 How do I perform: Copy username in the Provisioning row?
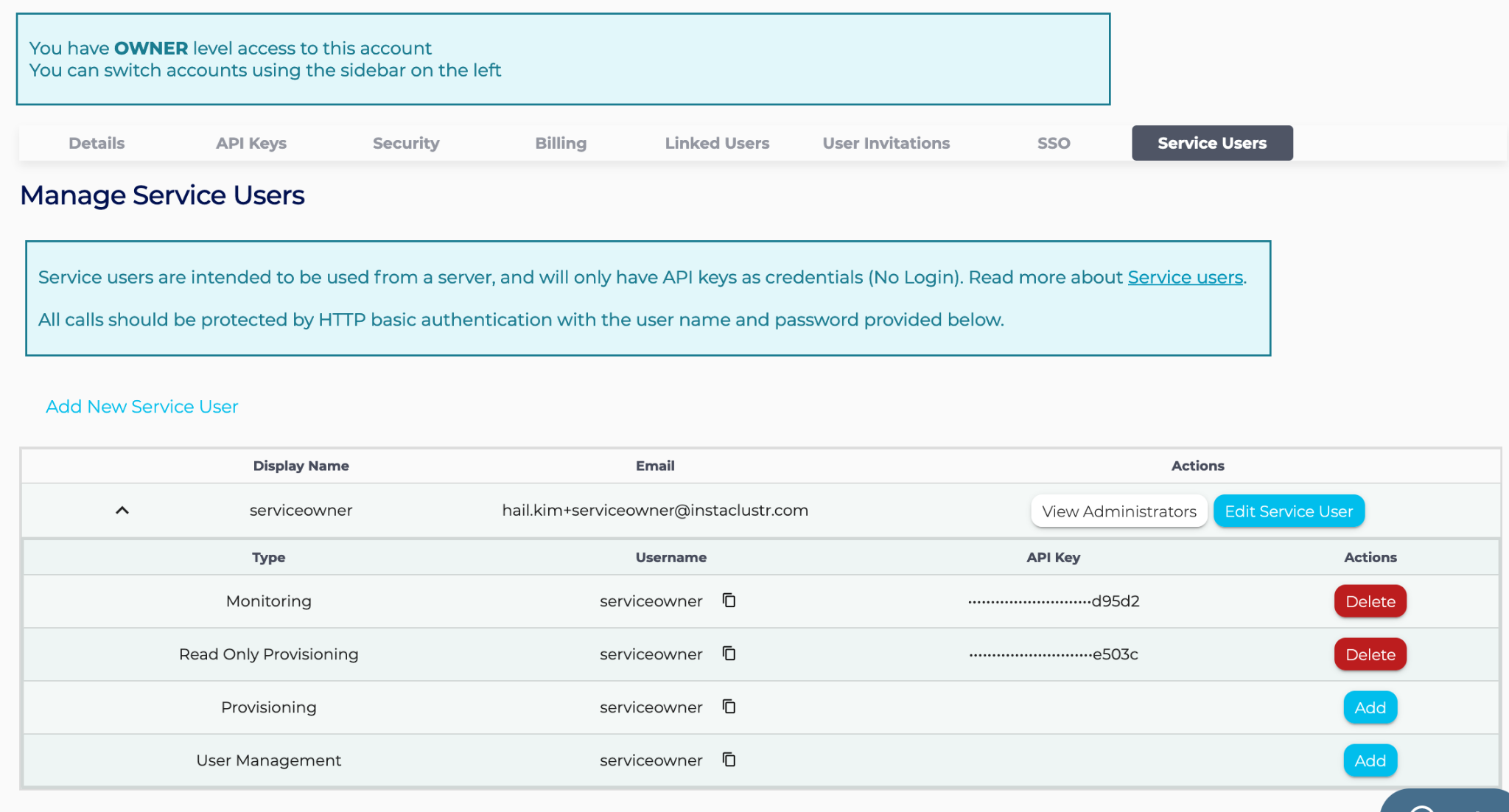pos(729,707)
